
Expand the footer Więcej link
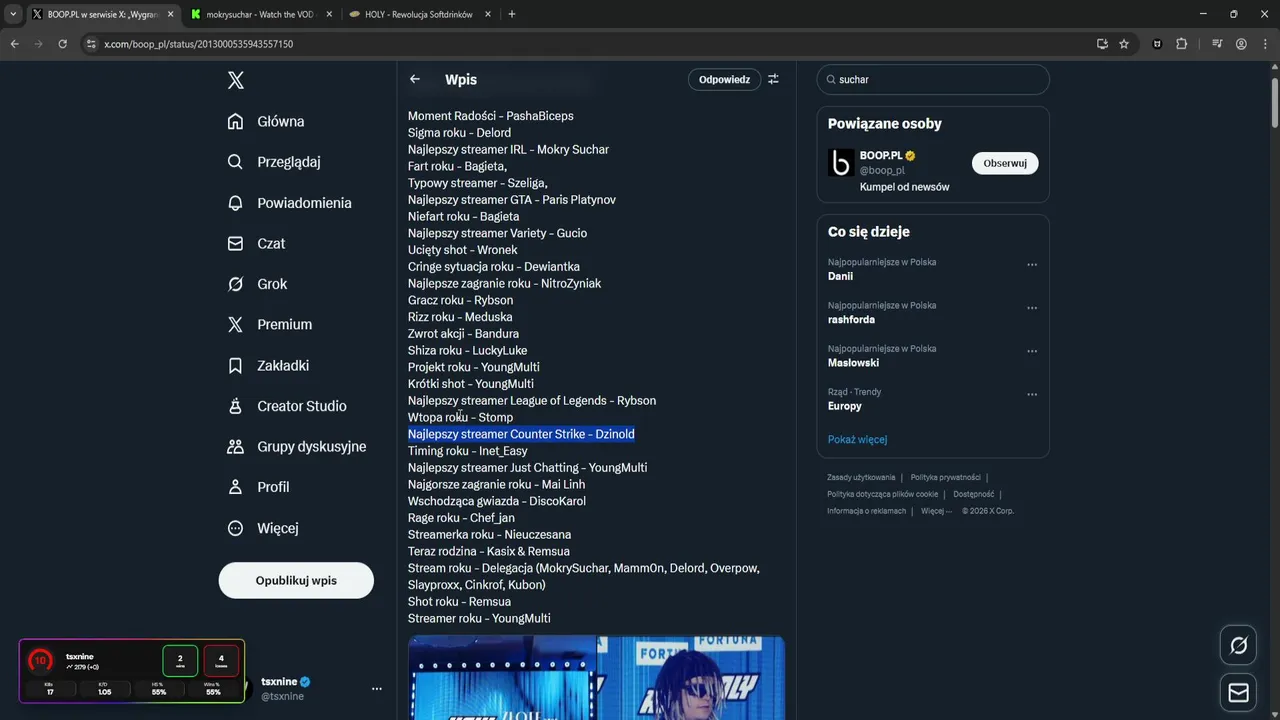(x=936, y=511)
